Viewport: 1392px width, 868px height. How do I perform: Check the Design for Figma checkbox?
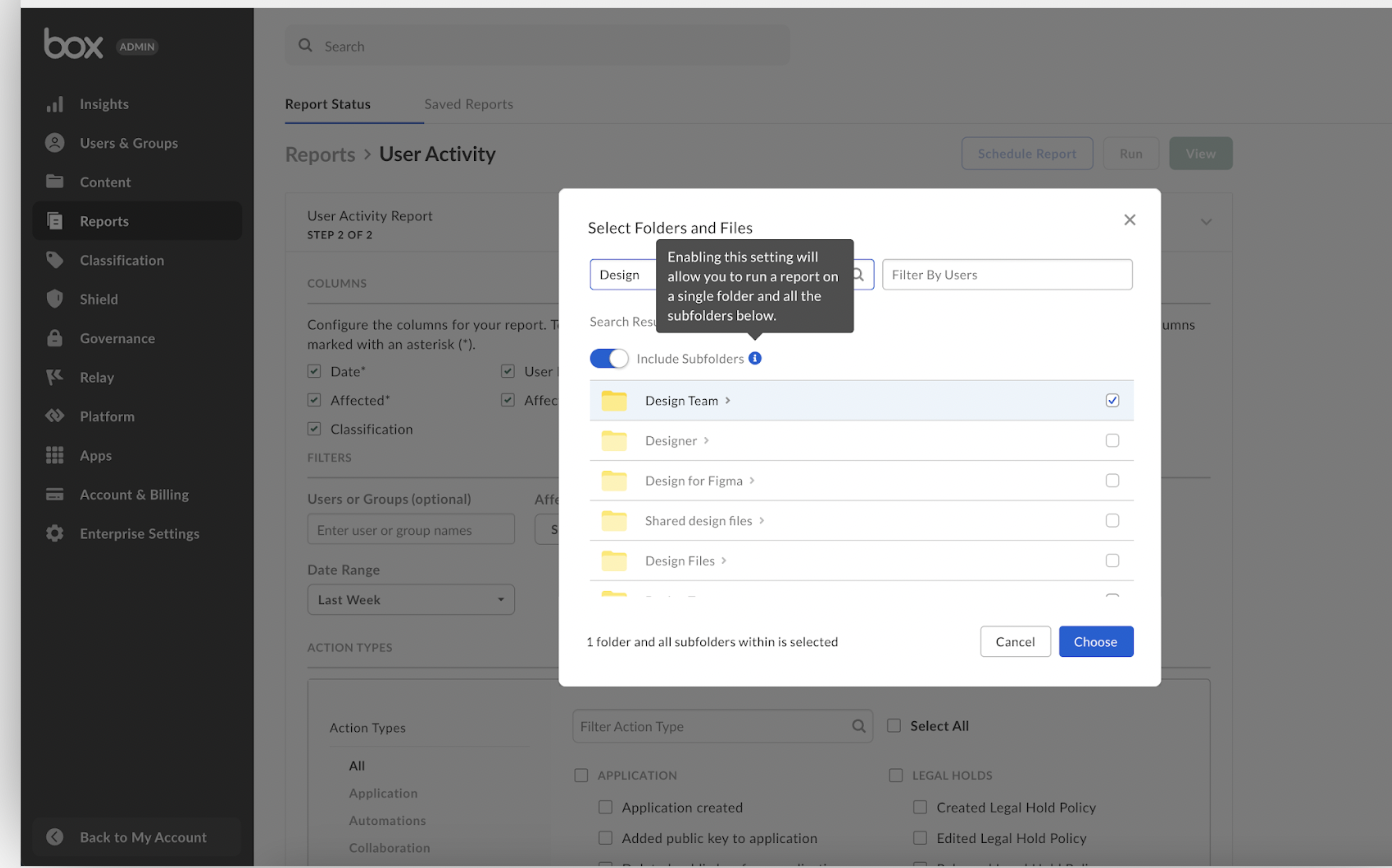click(x=1112, y=481)
